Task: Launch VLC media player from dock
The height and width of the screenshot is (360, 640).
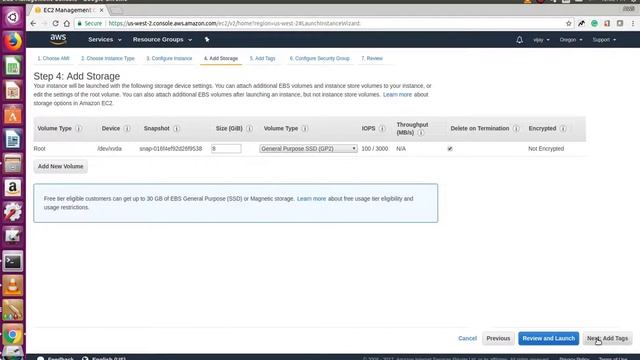Action: [13, 286]
